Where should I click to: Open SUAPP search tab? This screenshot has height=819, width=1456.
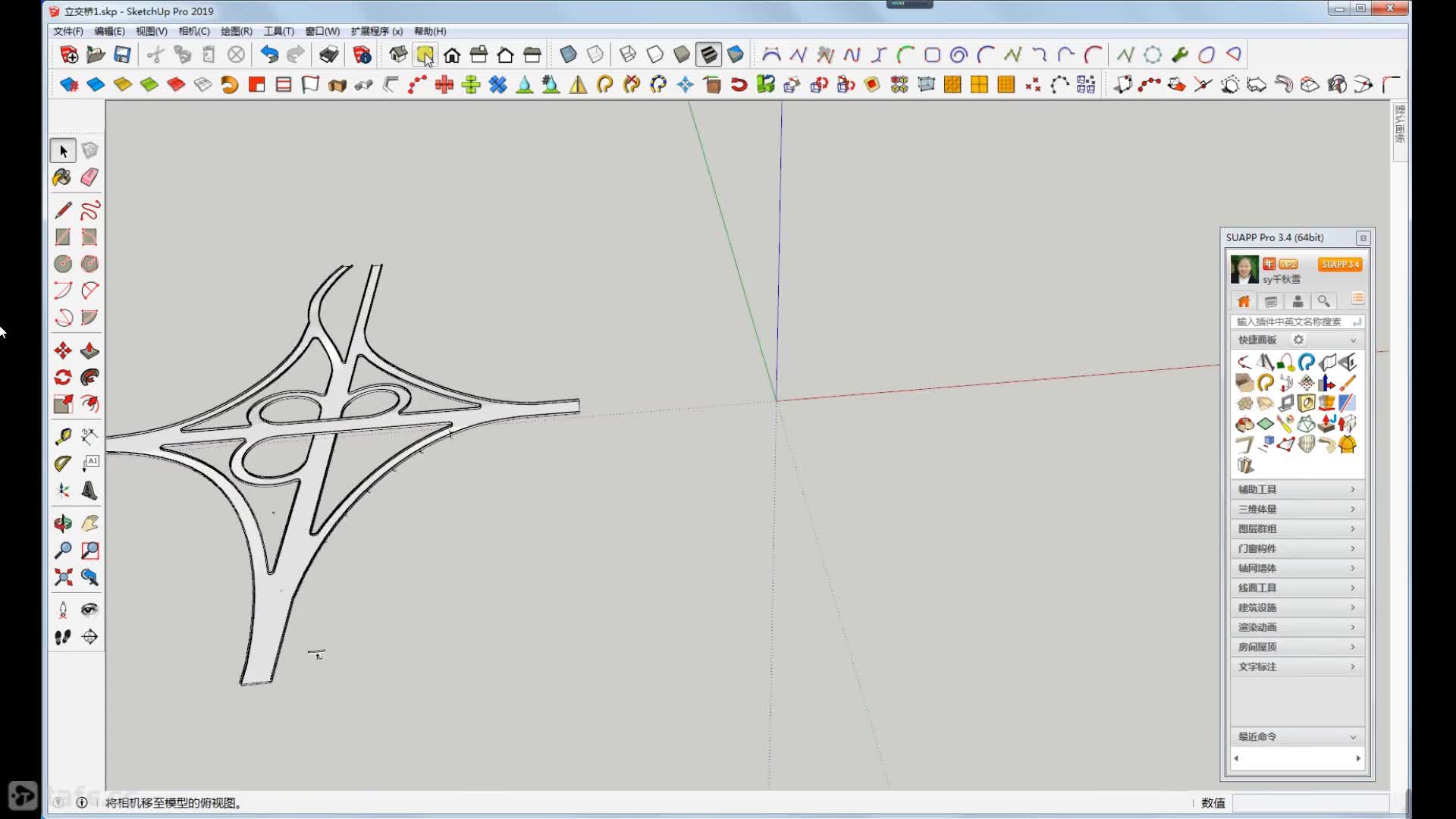1324,301
